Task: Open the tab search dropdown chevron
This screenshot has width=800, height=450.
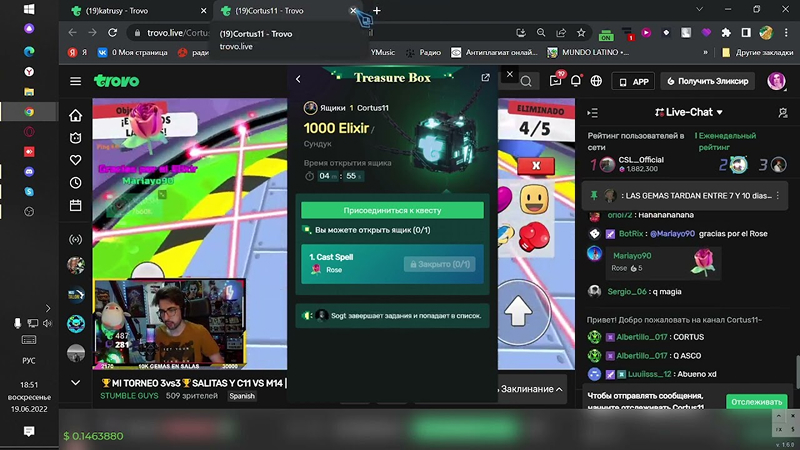Action: point(699,9)
